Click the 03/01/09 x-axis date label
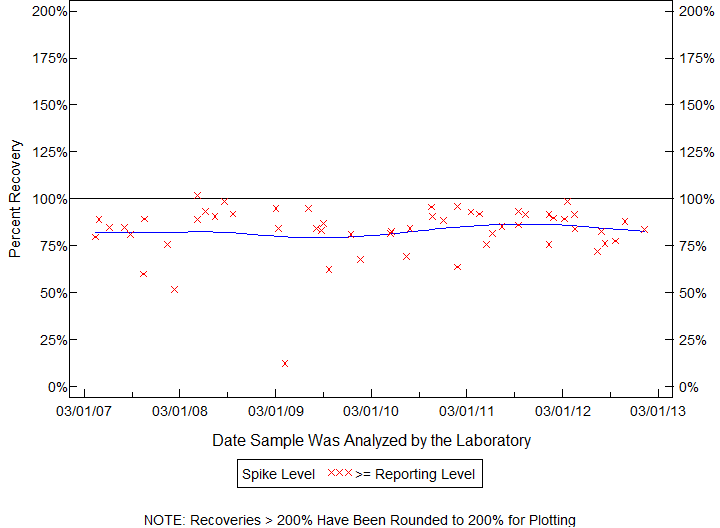720x528 pixels. [x=276, y=410]
